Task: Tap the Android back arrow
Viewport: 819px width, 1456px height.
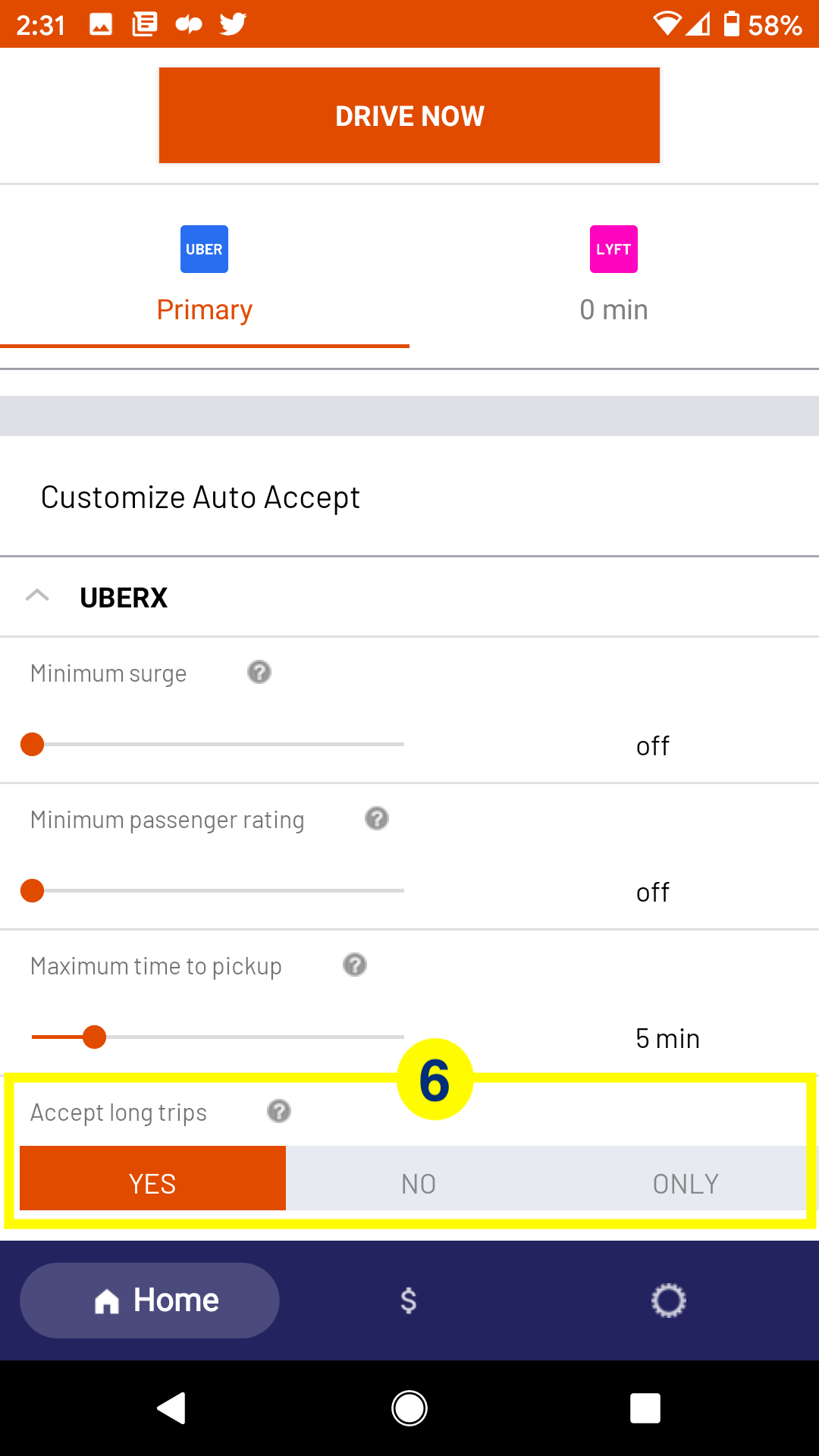Action: (x=171, y=1408)
